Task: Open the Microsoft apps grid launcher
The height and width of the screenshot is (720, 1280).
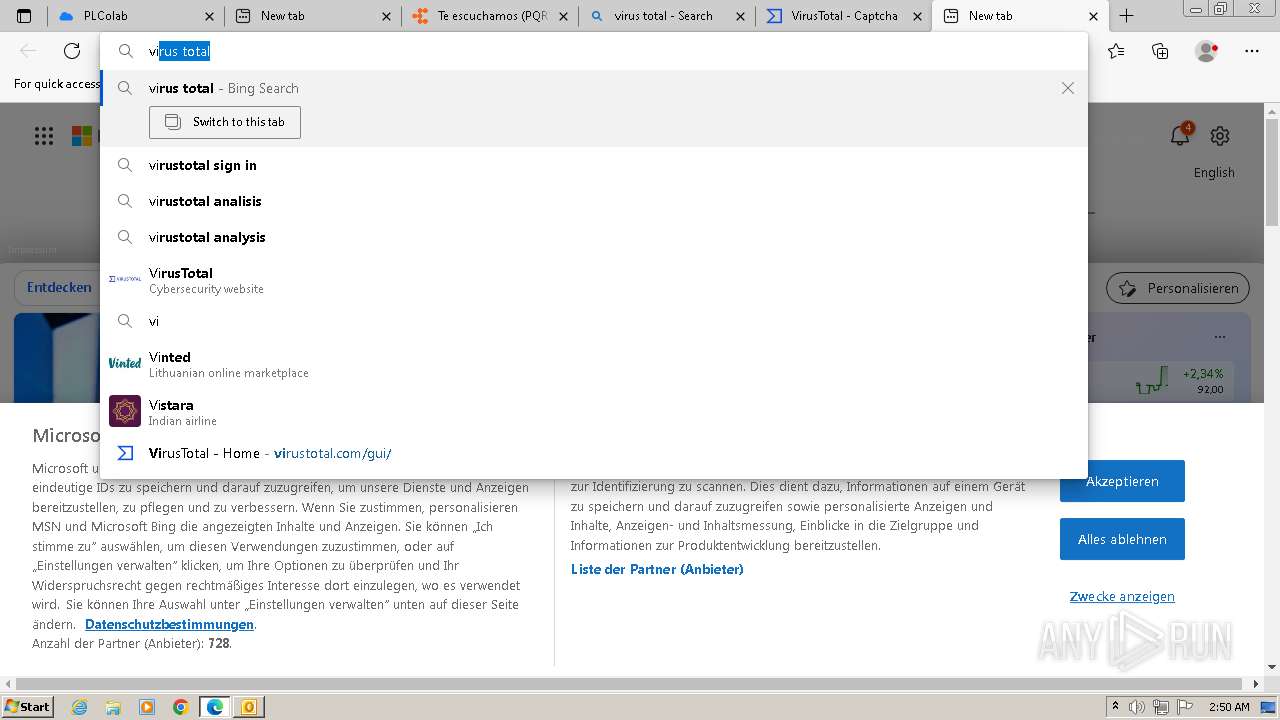Action: (x=44, y=137)
